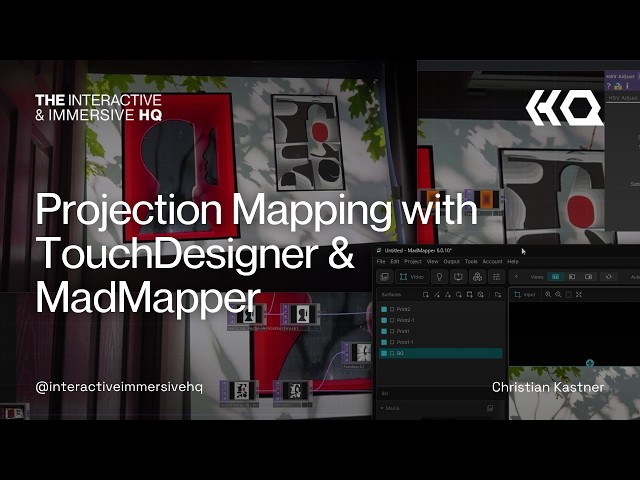The height and width of the screenshot is (480, 640).
Task: Toggle teal visibility square for Print2-1
Action: tap(384, 320)
